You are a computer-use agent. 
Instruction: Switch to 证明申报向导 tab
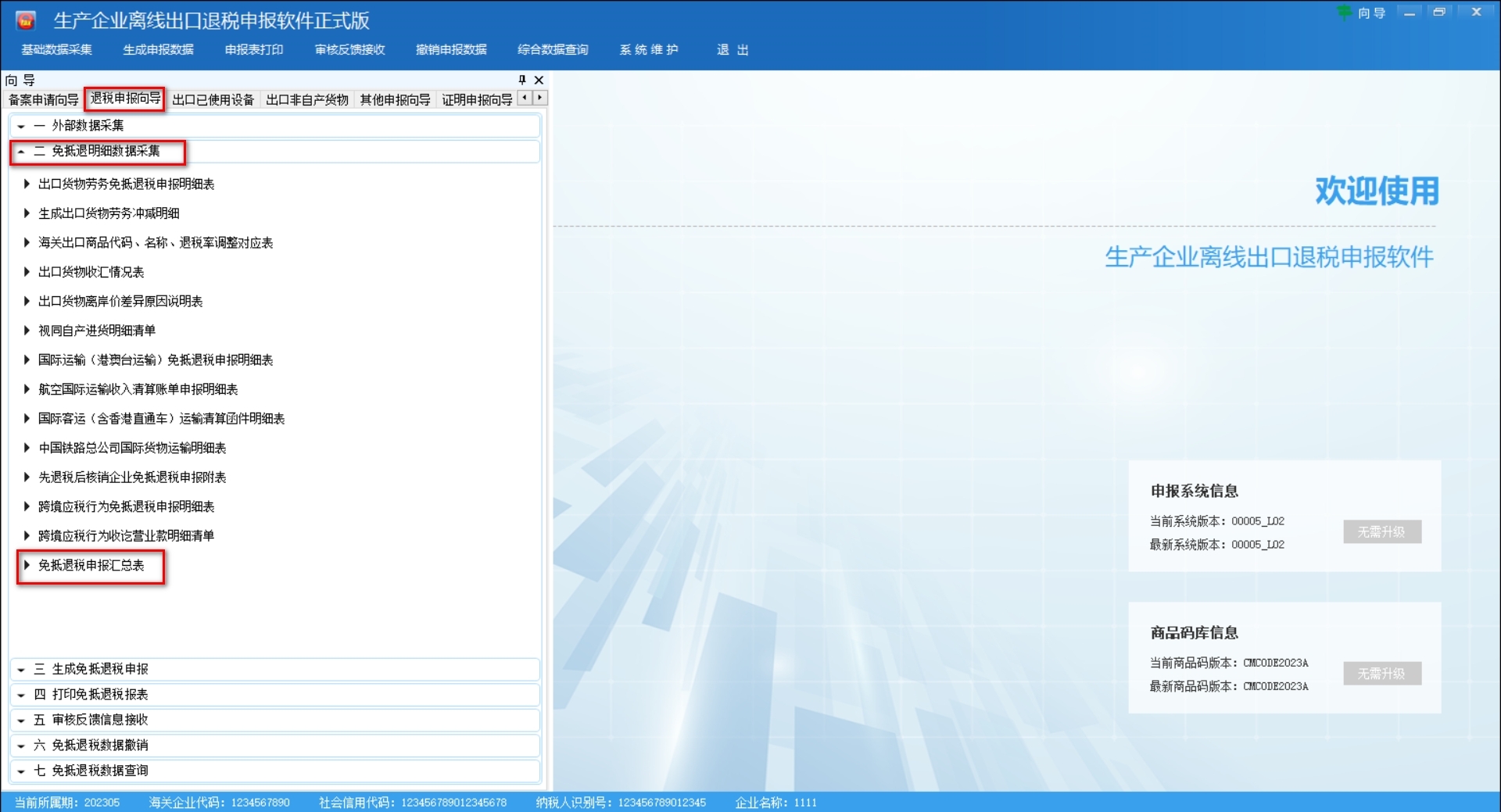[476, 100]
